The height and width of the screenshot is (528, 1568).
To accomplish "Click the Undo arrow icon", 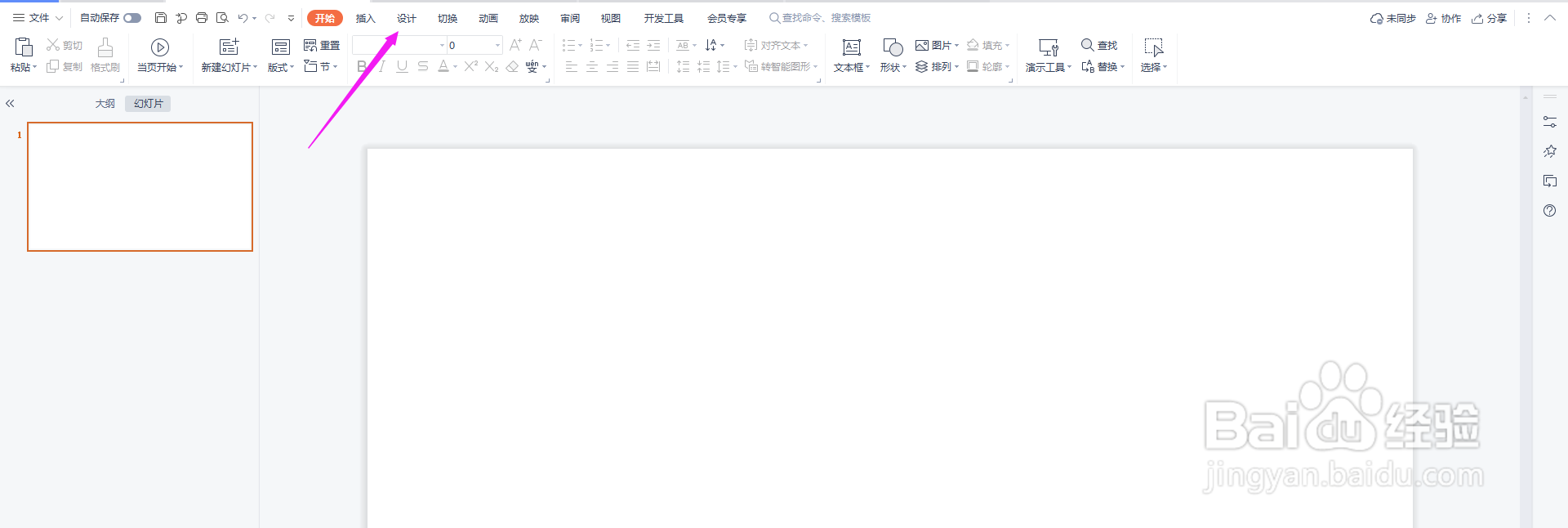I will (243, 18).
